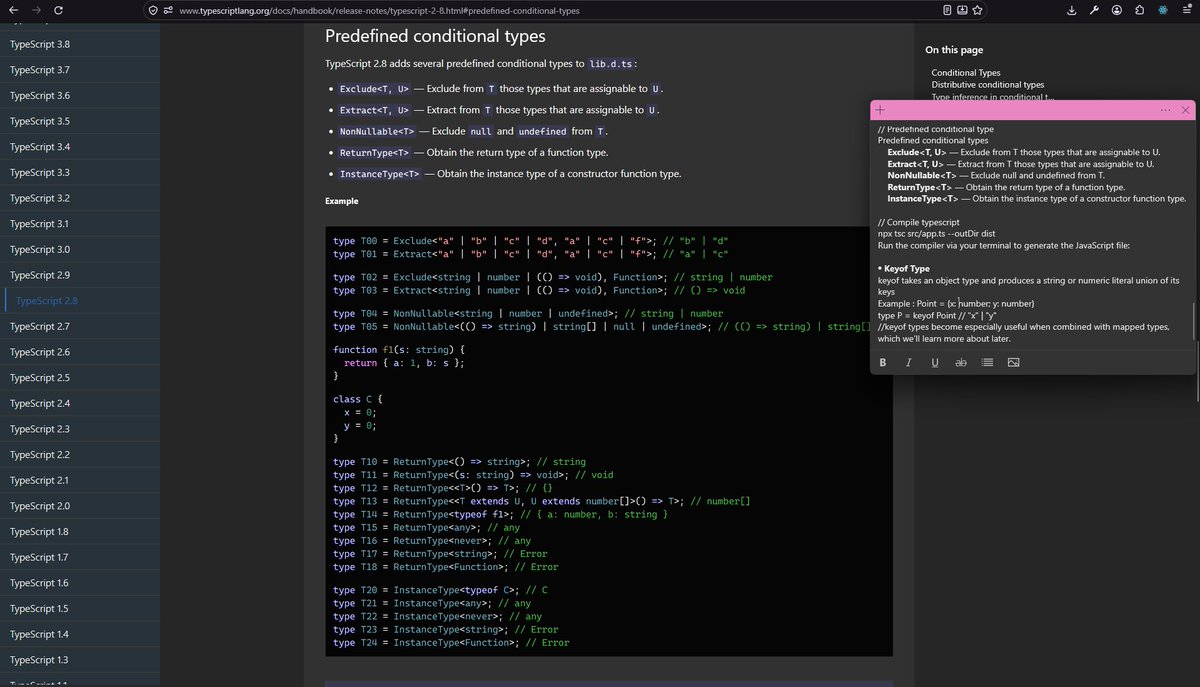This screenshot has height=687, width=1200.
Task: Open developer tools wrench icon
Action: (1094, 10)
